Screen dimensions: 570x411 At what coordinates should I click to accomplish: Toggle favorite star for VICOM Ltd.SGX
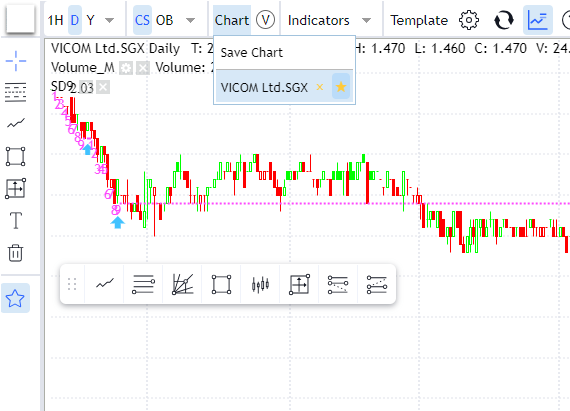341,87
